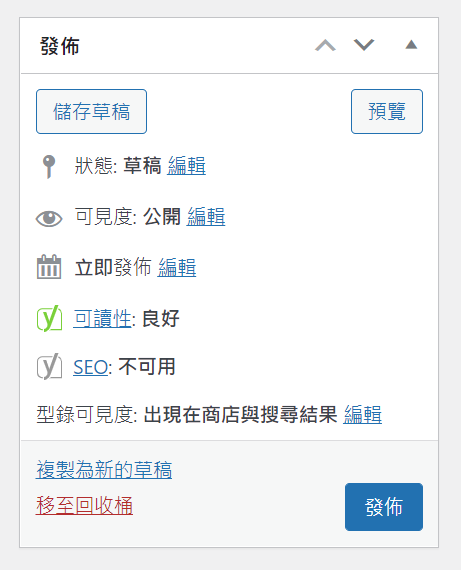Click the green Yoast readability icon
461x570 pixels.
click(x=49, y=318)
